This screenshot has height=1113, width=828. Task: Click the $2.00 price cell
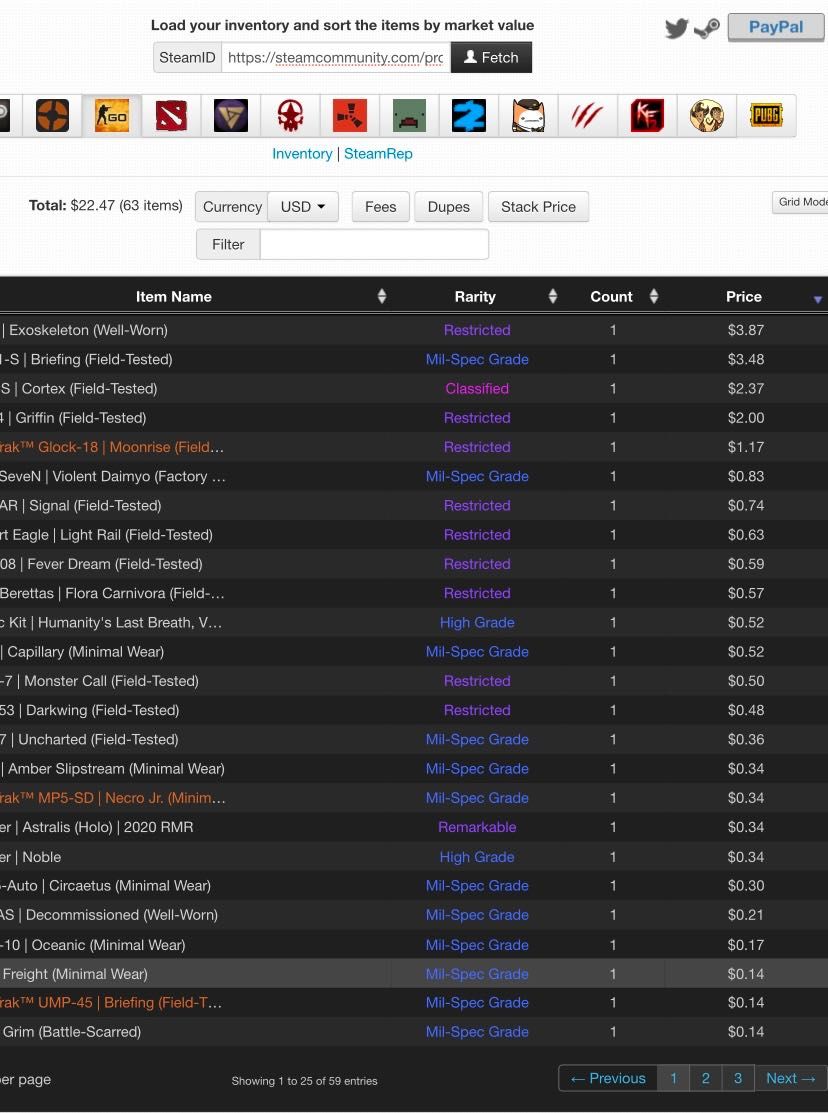coord(746,418)
